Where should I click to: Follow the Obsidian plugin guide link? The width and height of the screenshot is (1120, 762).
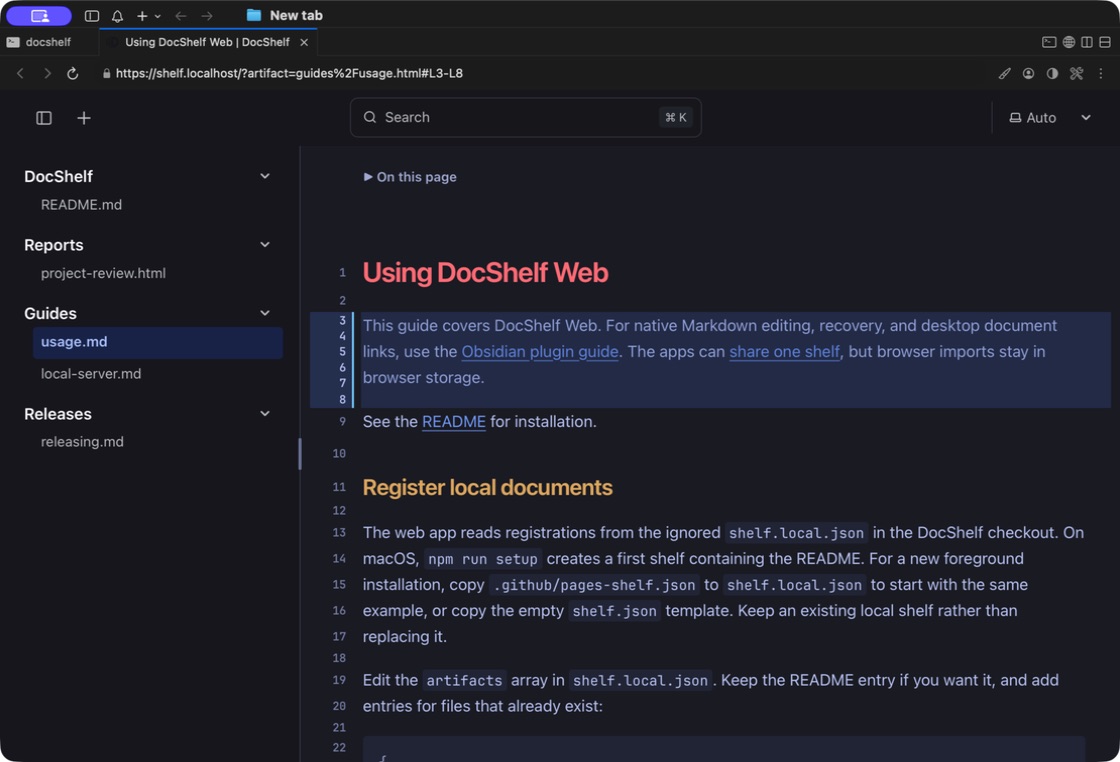coord(540,352)
